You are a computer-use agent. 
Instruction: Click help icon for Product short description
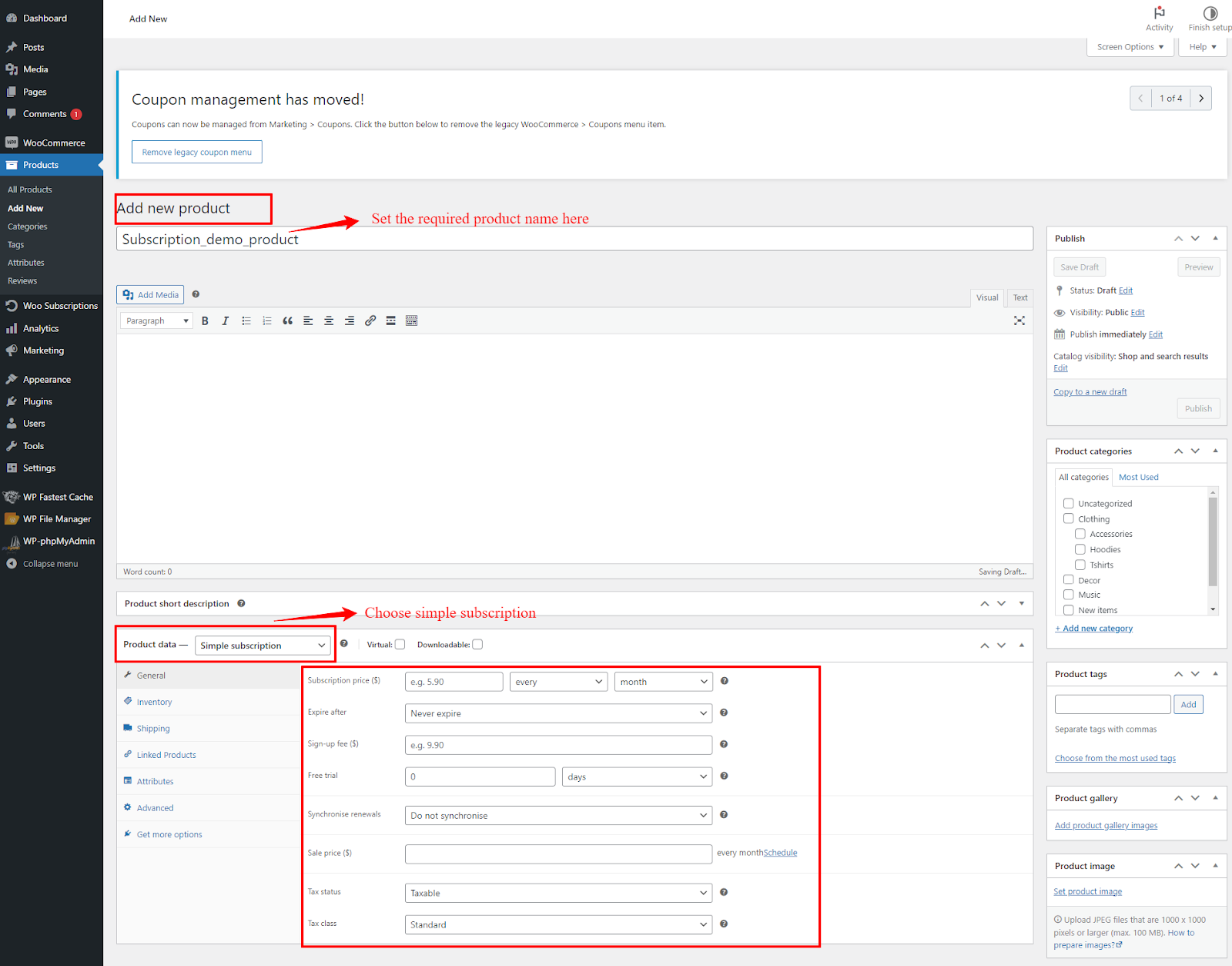241,603
